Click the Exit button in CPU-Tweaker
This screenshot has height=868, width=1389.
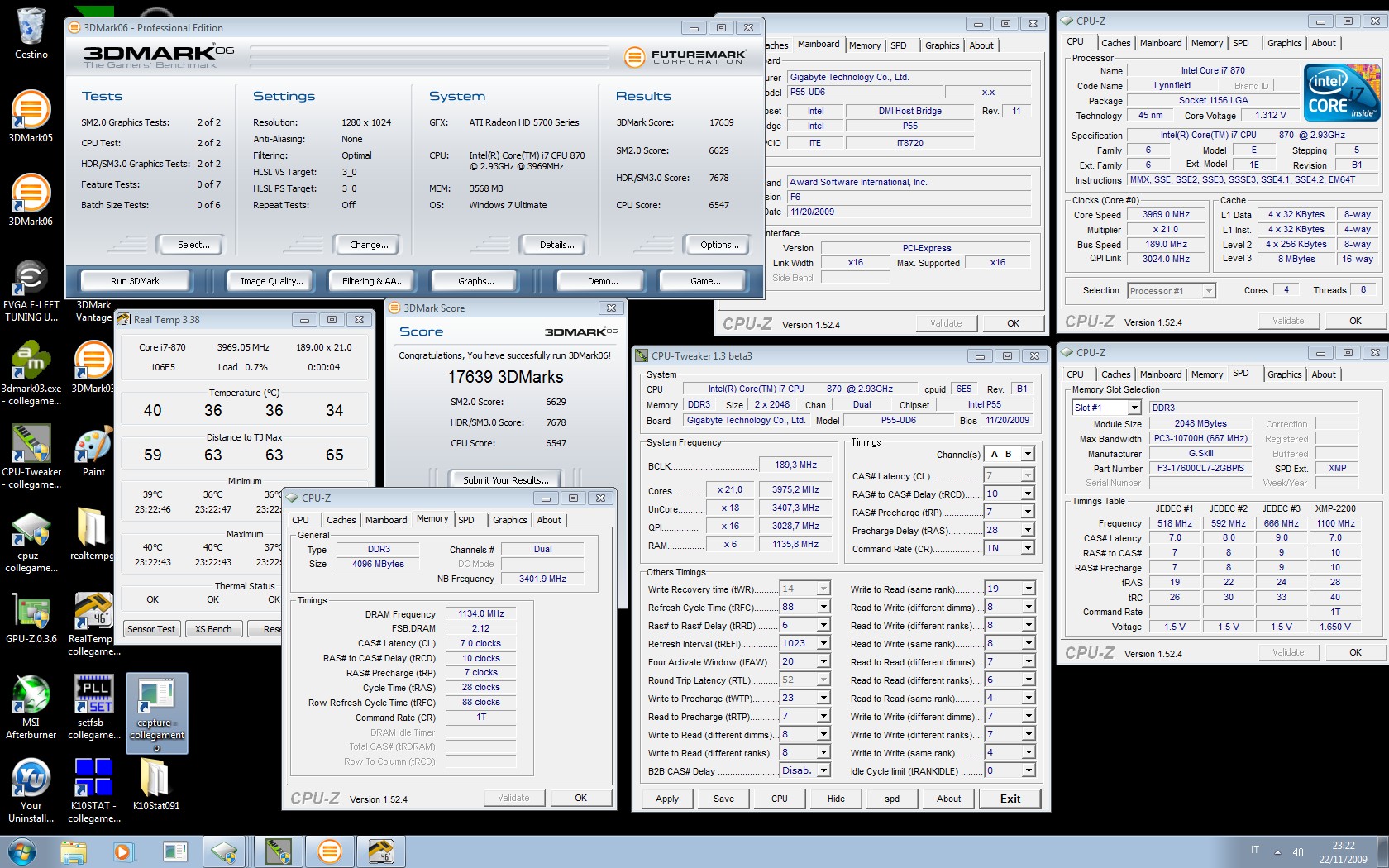tap(1010, 799)
